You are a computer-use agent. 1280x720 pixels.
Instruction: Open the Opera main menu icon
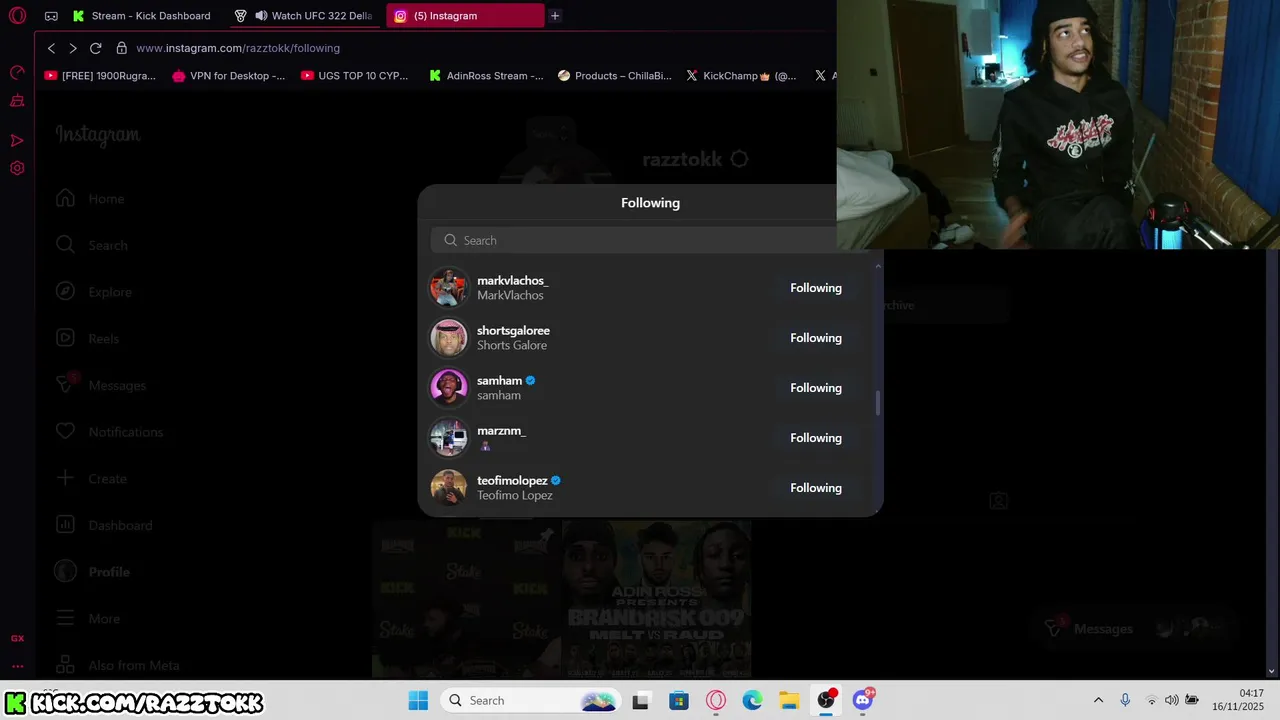pos(17,16)
